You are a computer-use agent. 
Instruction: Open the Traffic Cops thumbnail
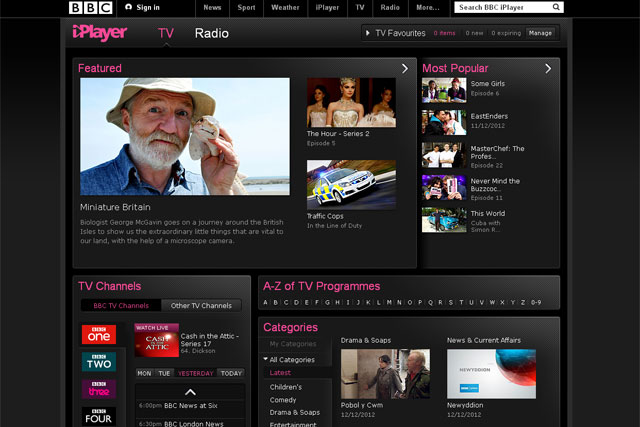351,185
